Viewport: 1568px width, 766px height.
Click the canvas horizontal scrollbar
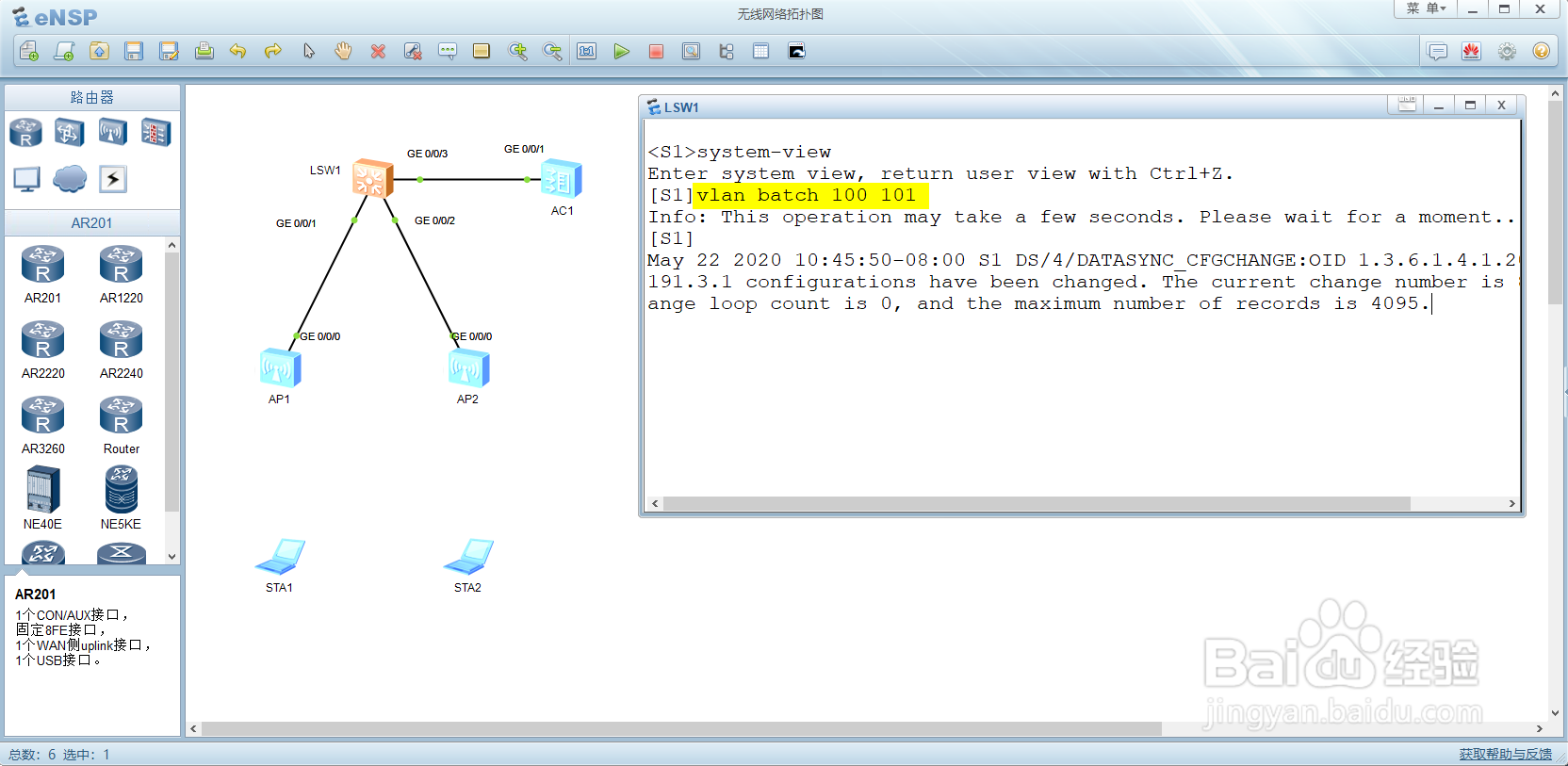681,728
